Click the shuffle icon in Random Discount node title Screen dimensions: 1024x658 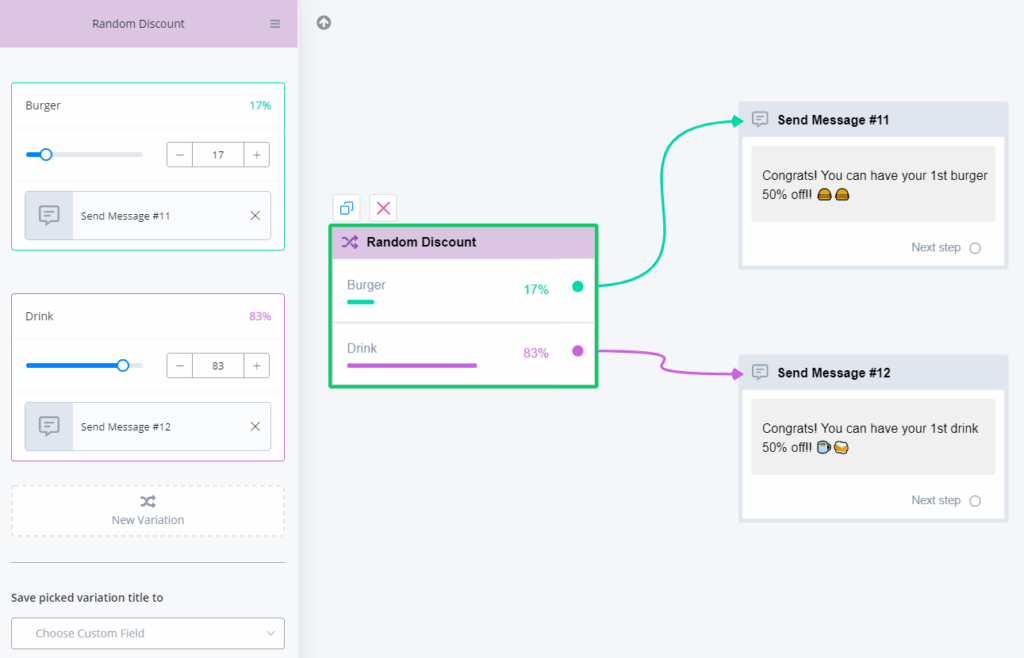point(350,242)
